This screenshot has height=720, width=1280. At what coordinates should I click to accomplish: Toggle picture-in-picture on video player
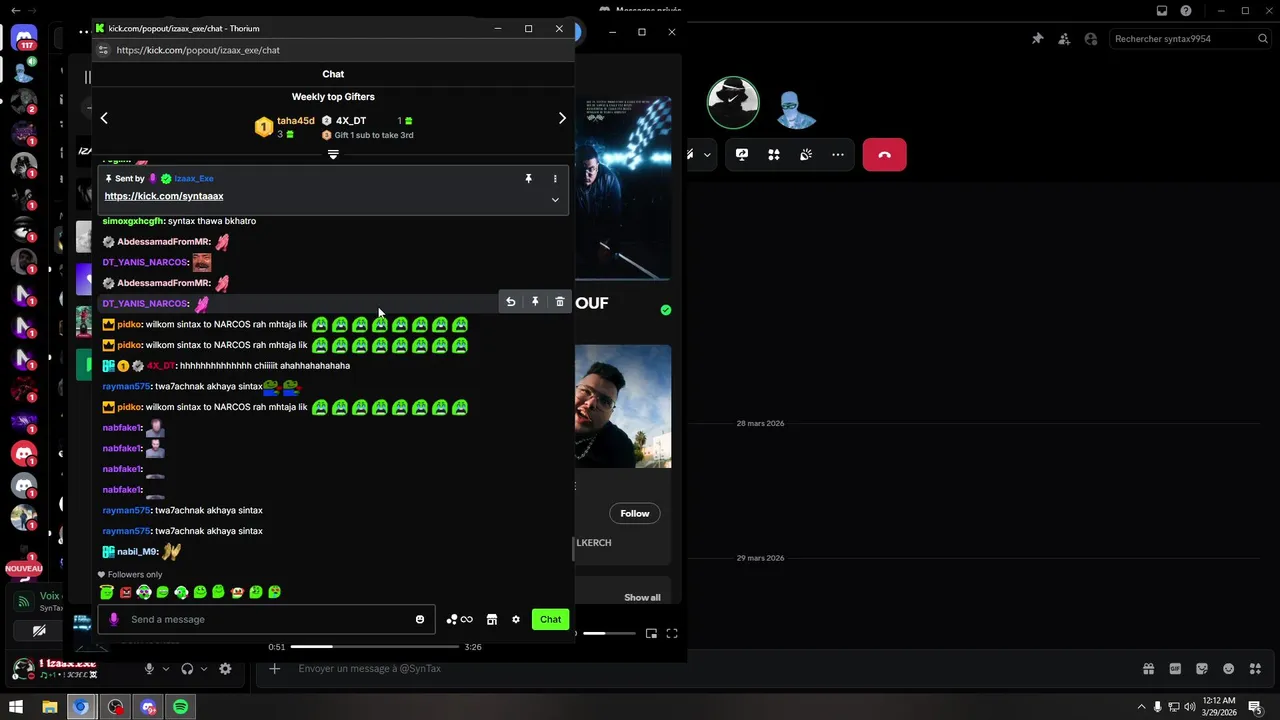point(651,633)
